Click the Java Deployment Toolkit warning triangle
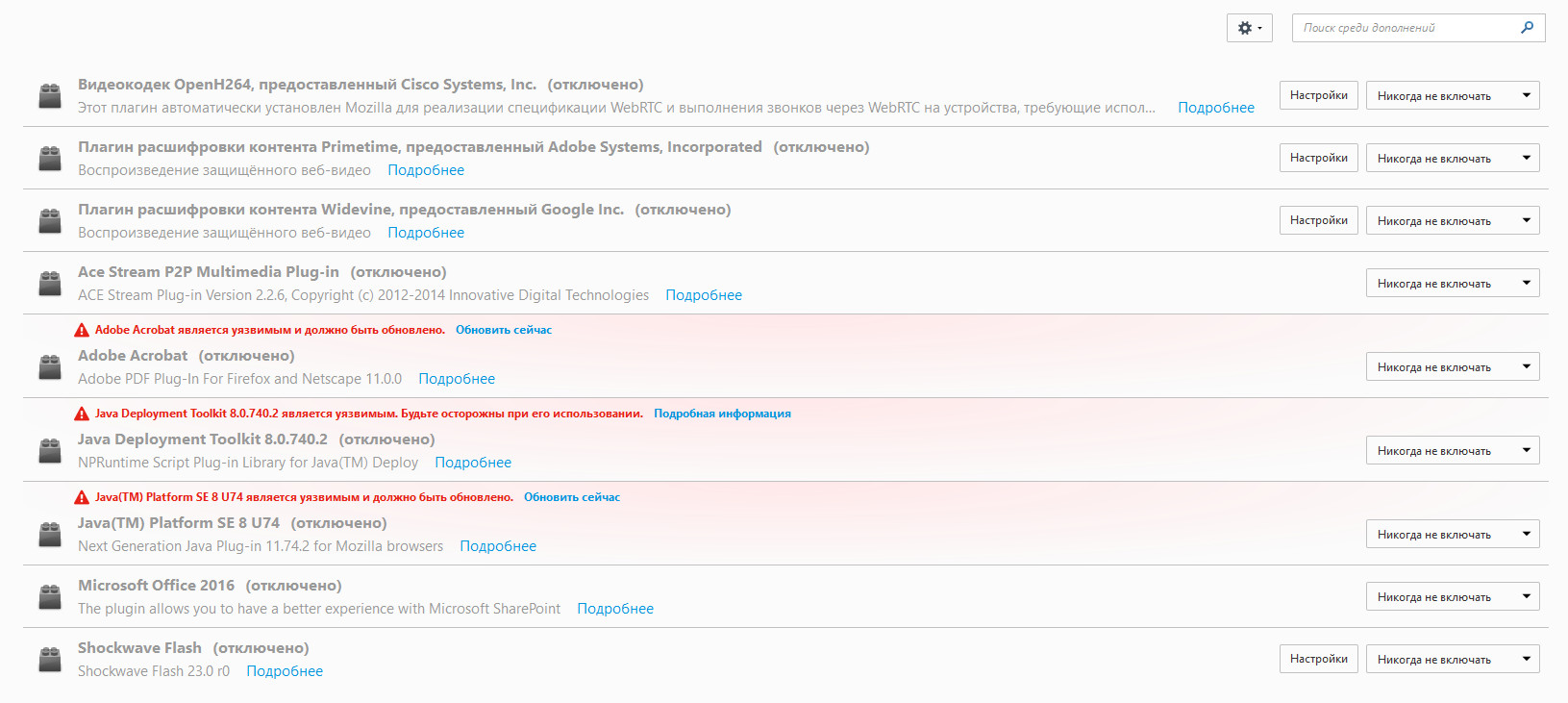Viewport: 1568px width, 703px height. pyautogui.click(x=82, y=414)
